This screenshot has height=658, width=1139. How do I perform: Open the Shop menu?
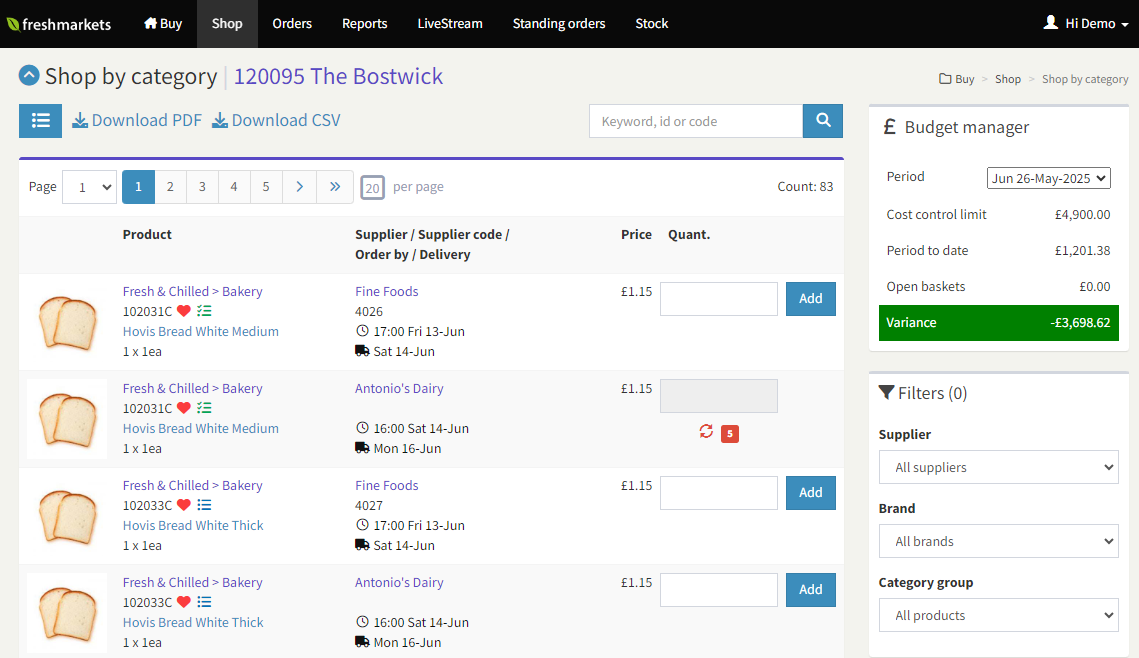pyautogui.click(x=227, y=23)
